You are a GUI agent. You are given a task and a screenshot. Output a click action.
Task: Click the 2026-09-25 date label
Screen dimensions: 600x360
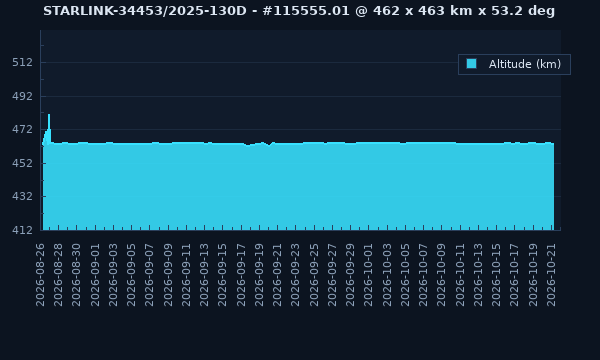(314, 275)
